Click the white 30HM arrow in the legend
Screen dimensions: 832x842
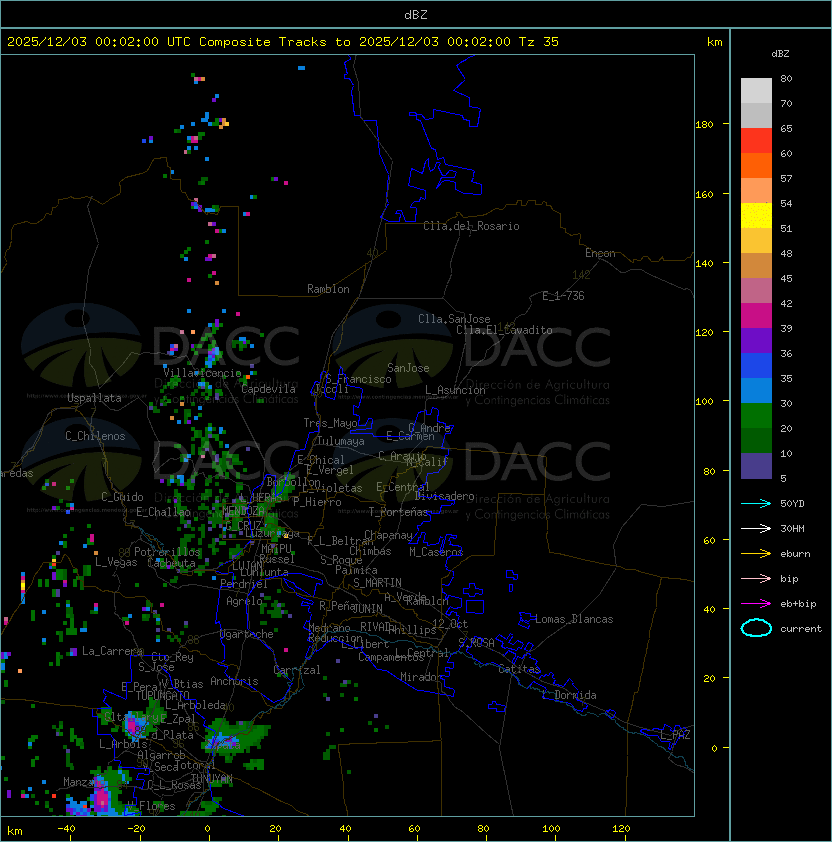click(x=756, y=528)
